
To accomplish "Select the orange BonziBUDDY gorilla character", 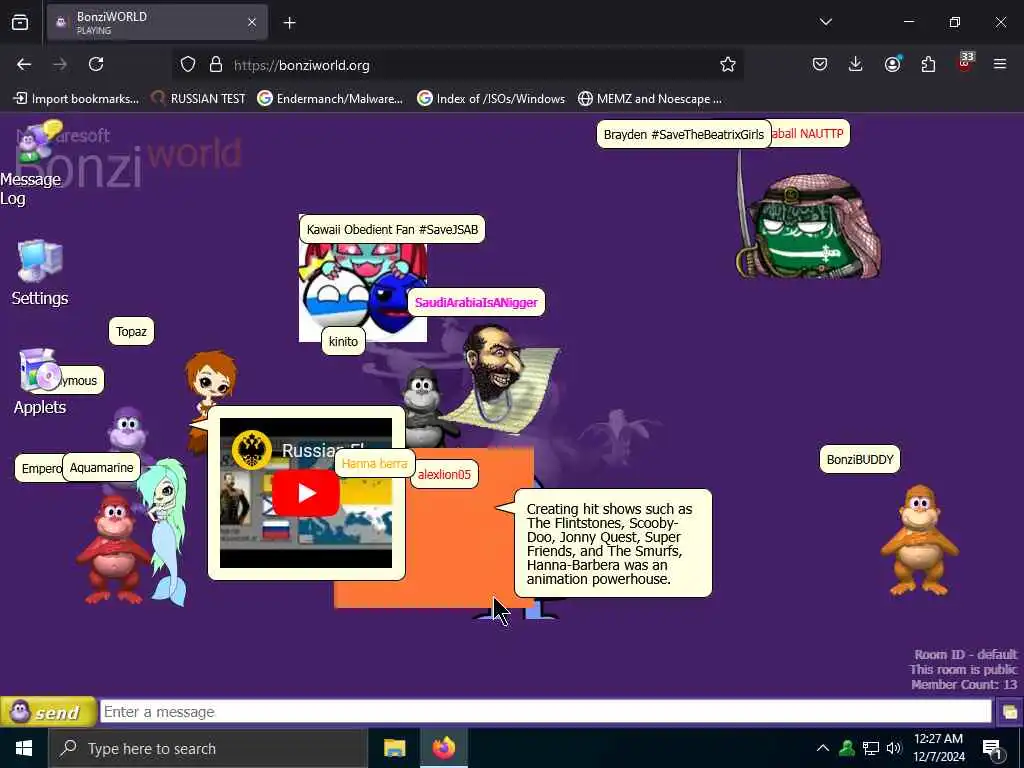I will (920, 541).
